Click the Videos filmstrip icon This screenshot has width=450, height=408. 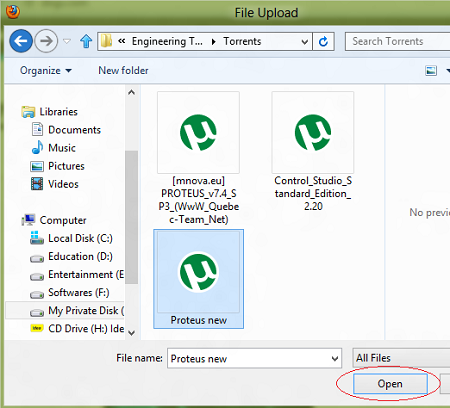tap(37, 184)
